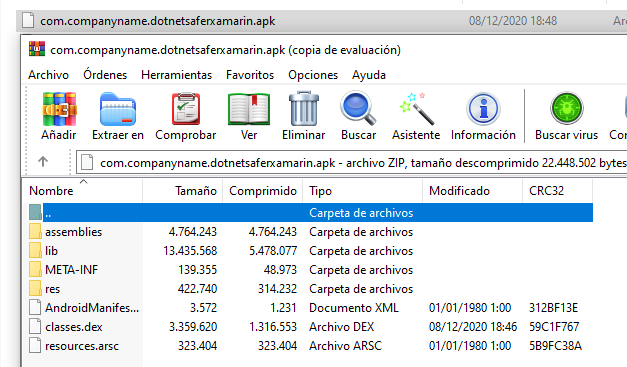Click the assemblies folder icon
Screen dimensions: 627x367
[35, 232]
